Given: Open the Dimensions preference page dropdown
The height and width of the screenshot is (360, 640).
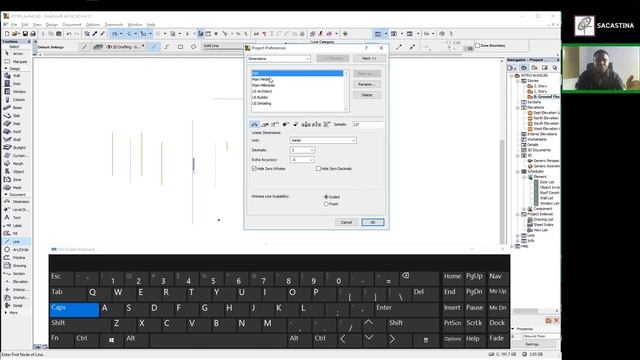Looking at the screenshot, I should coord(278,59).
